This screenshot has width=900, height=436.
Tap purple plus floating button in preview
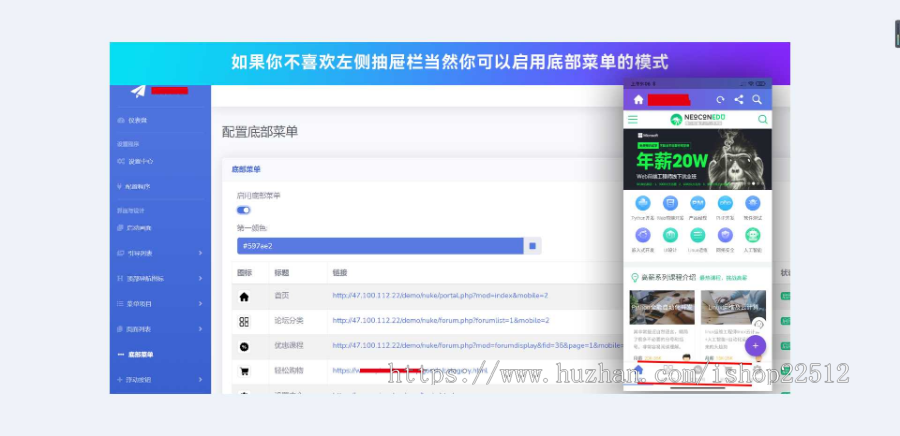pos(755,345)
